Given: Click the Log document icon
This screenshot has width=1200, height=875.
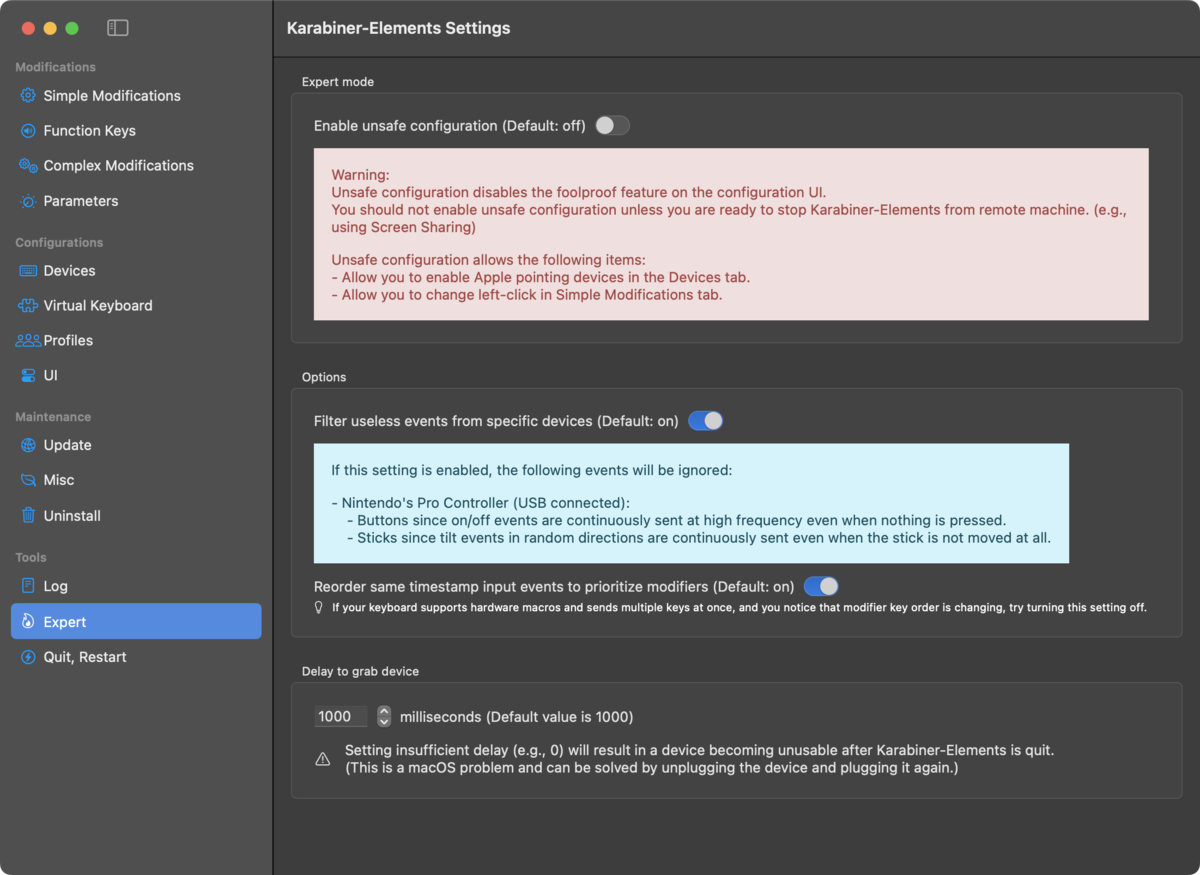Looking at the screenshot, I should [x=28, y=586].
